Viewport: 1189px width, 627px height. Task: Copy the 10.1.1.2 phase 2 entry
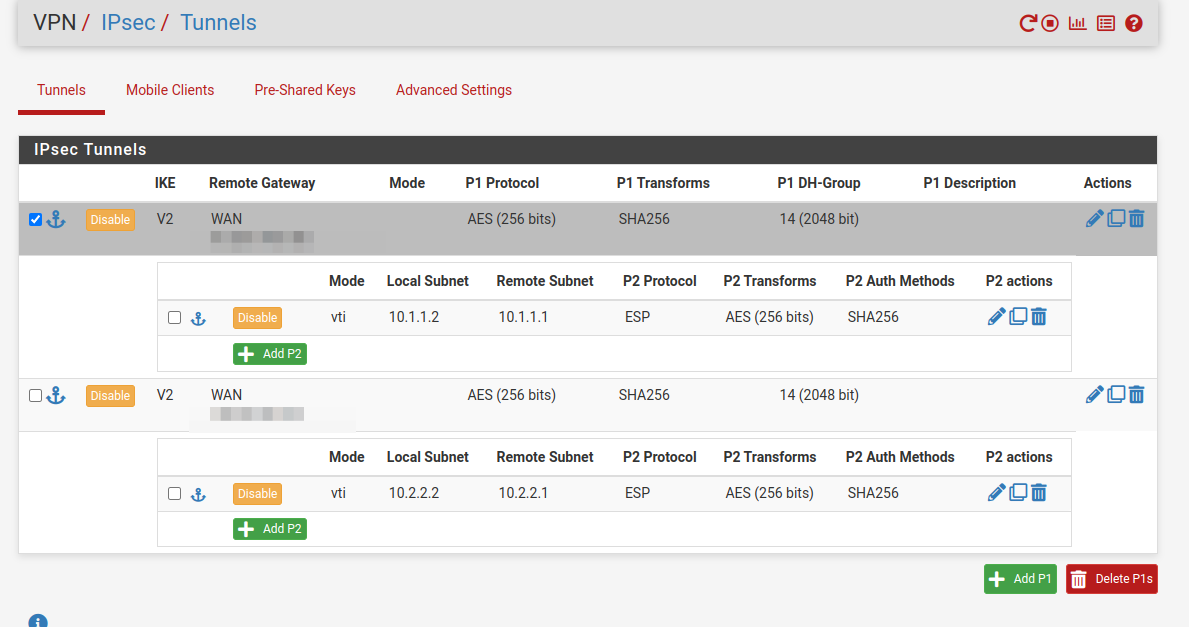(1018, 317)
